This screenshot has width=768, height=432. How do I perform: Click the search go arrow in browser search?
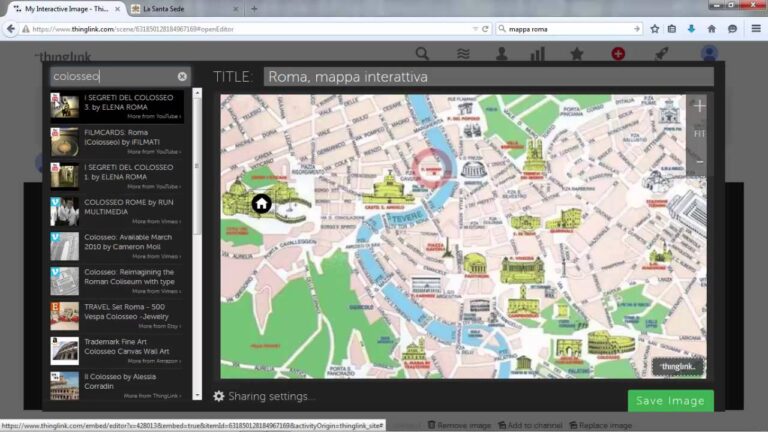point(636,29)
